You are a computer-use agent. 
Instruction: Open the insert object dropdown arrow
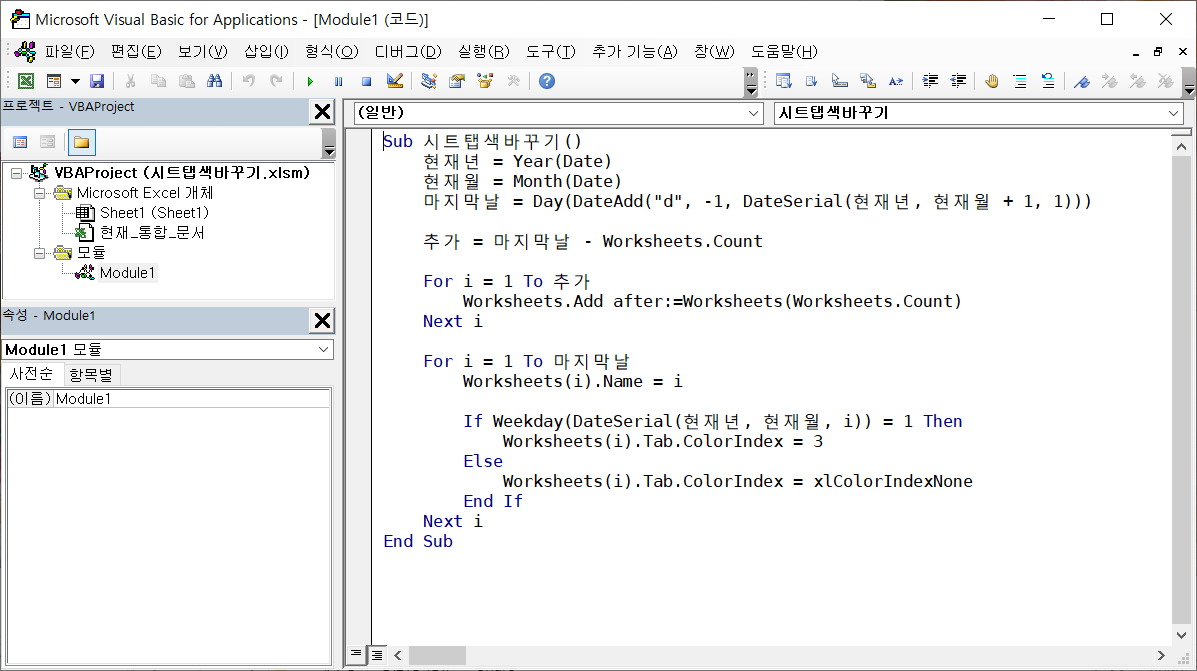click(x=75, y=81)
